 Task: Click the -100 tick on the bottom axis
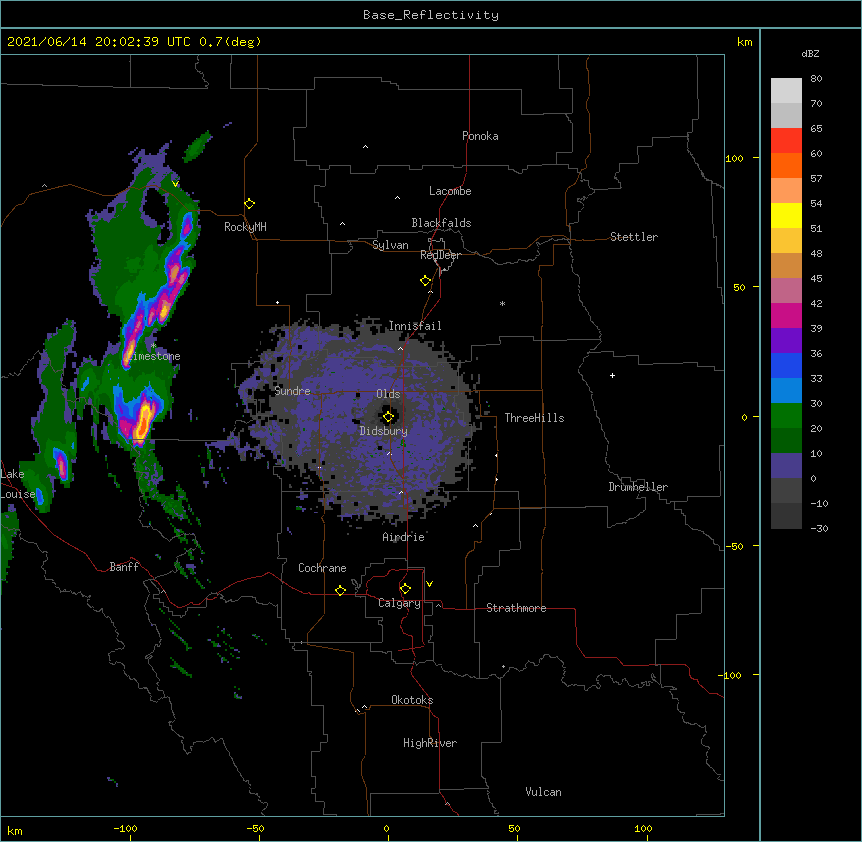(x=126, y=828)
